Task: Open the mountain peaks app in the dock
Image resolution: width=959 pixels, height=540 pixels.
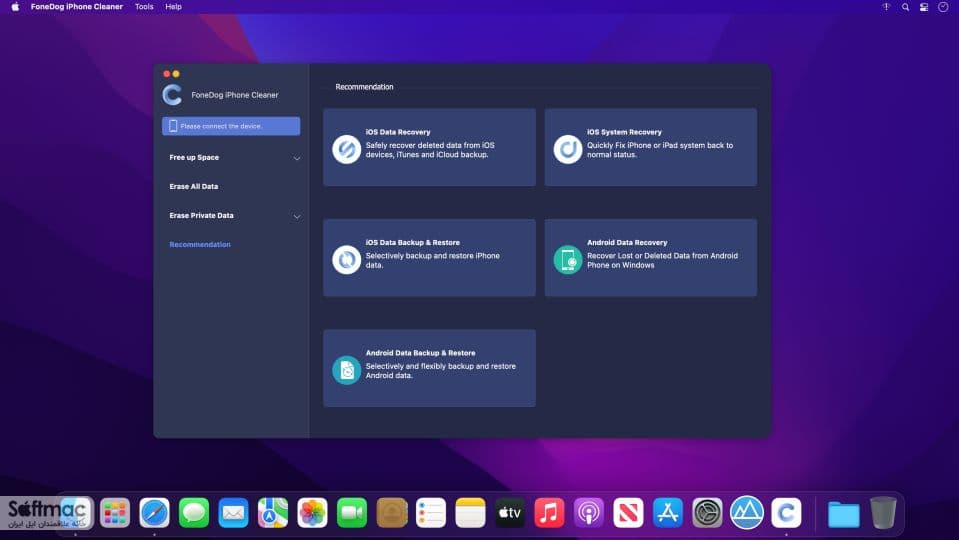Action: click(x=746, y=512)
